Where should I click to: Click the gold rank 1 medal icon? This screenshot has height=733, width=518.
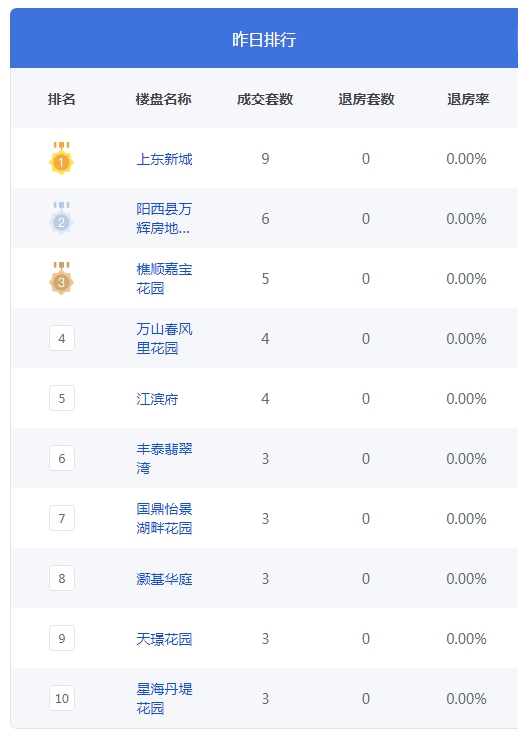pos(61,158)
